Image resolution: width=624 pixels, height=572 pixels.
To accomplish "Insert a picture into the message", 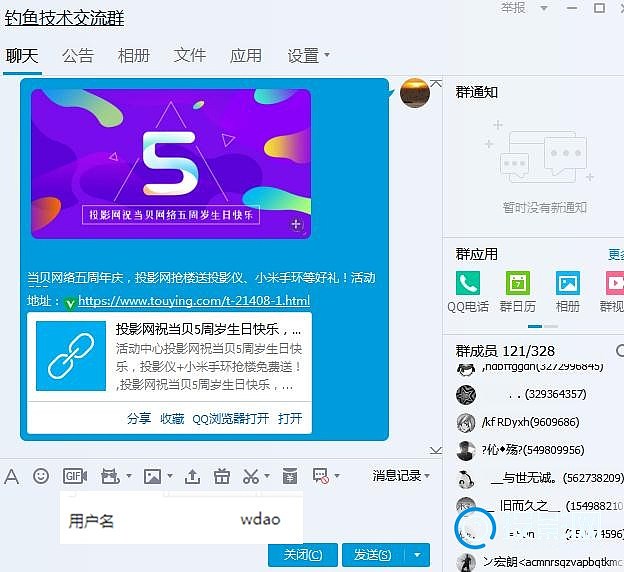I will click(152, 476).
